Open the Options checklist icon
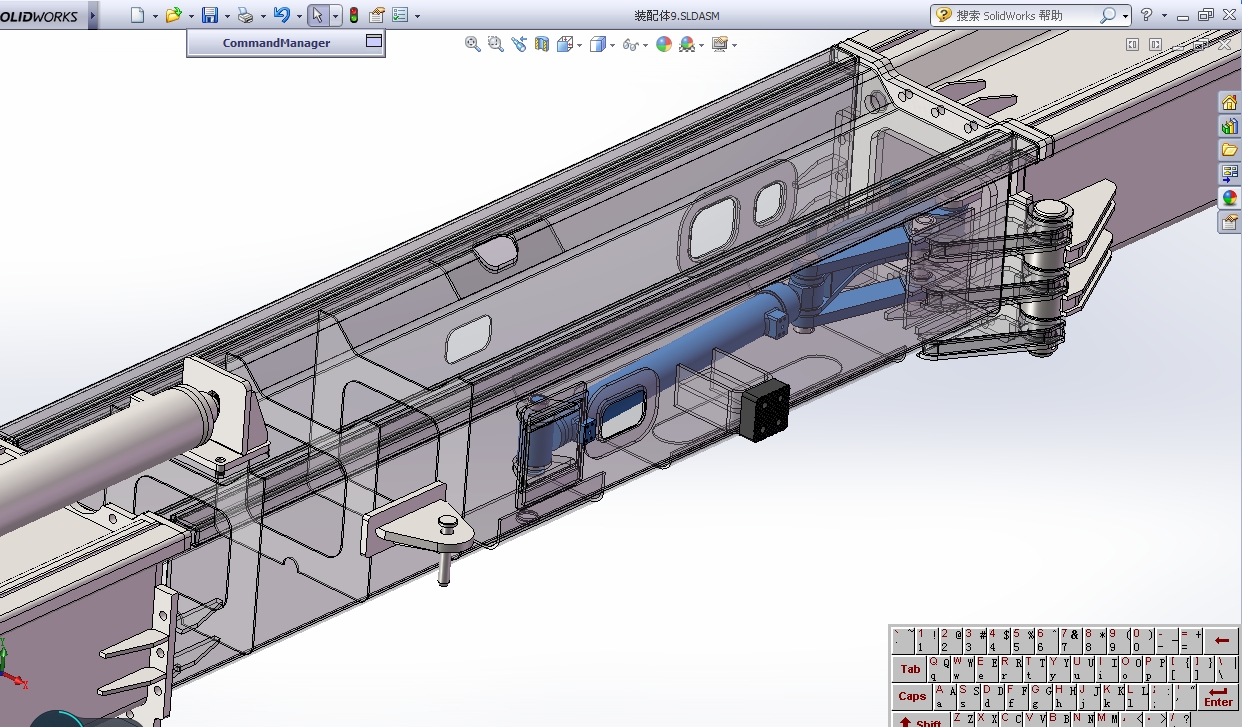Image resolution: width=1242 pixels, height=727 pixels. coord(400,15)
